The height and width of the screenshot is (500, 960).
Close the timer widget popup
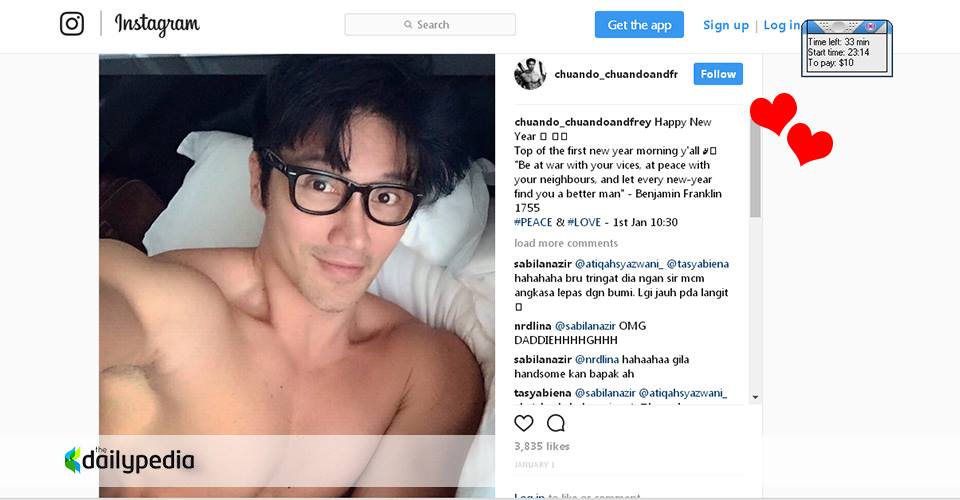pyautogui.click(x=871, y=26)
